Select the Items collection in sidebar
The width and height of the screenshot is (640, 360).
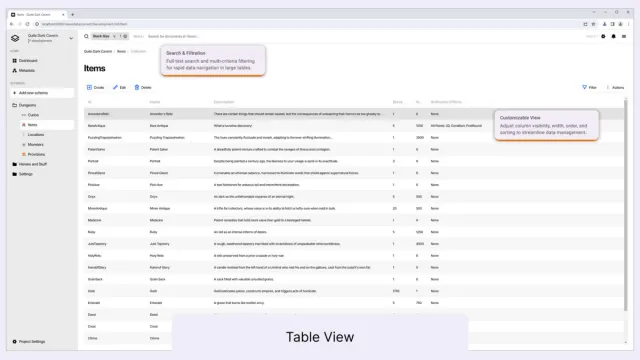point(46,124)
